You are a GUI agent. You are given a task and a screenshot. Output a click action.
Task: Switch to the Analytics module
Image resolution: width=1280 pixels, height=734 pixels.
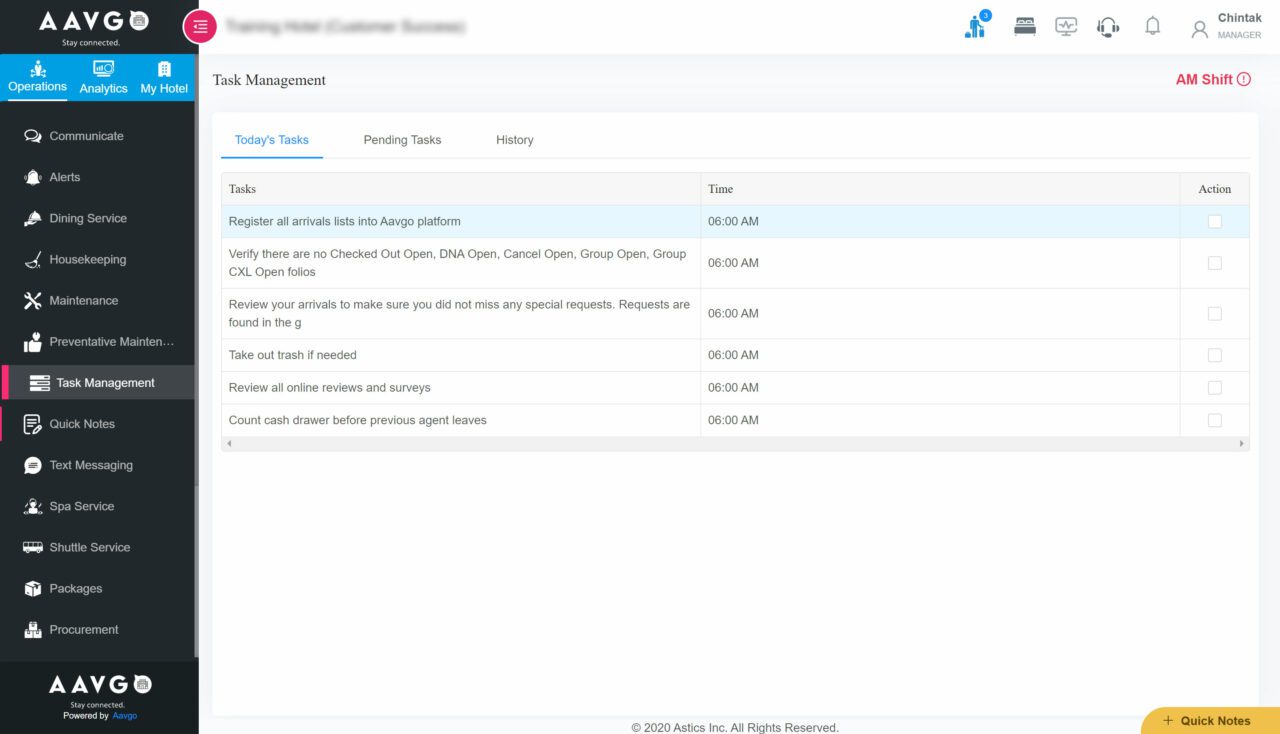click(x=102, y=77)
